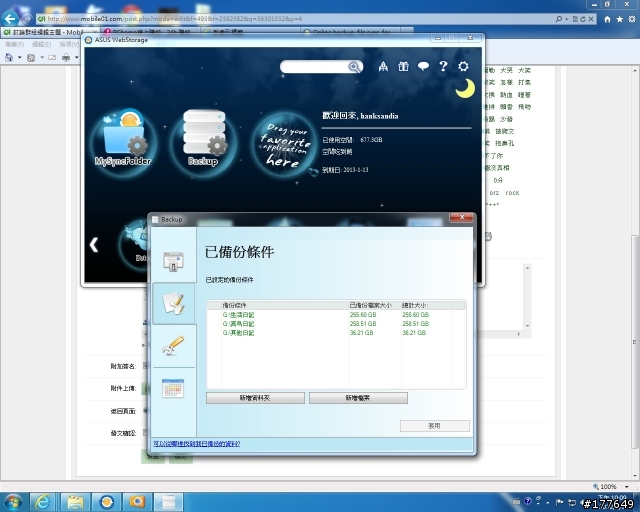Click the browser Back arrow button
The image size is (640, 512).
pos(10,18)
